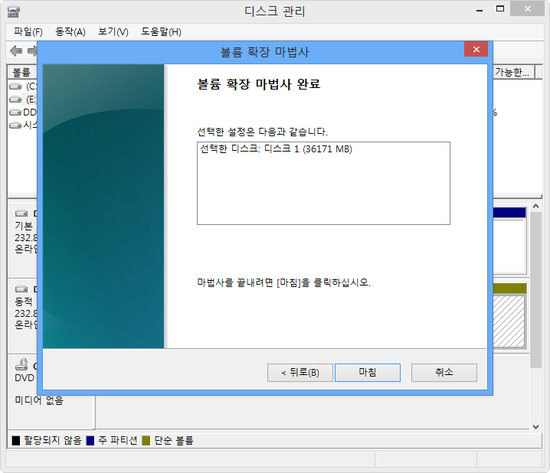Click the < 뒤로(B) back button
Image resolution: width=550 pixels, height=473 pixels.
[x=300, y=372]
